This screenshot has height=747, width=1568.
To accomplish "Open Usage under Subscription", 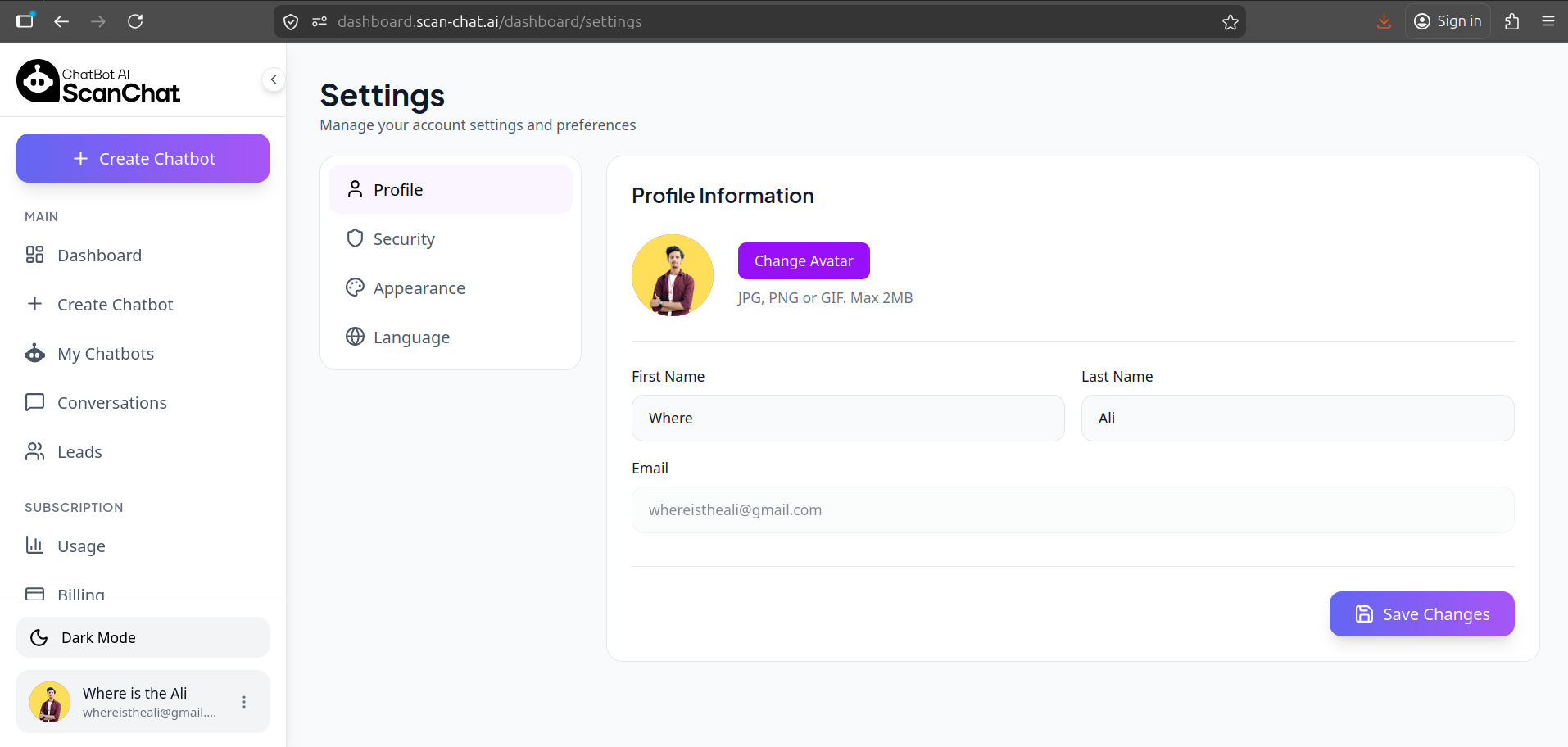I will click(x=143, y=546).
